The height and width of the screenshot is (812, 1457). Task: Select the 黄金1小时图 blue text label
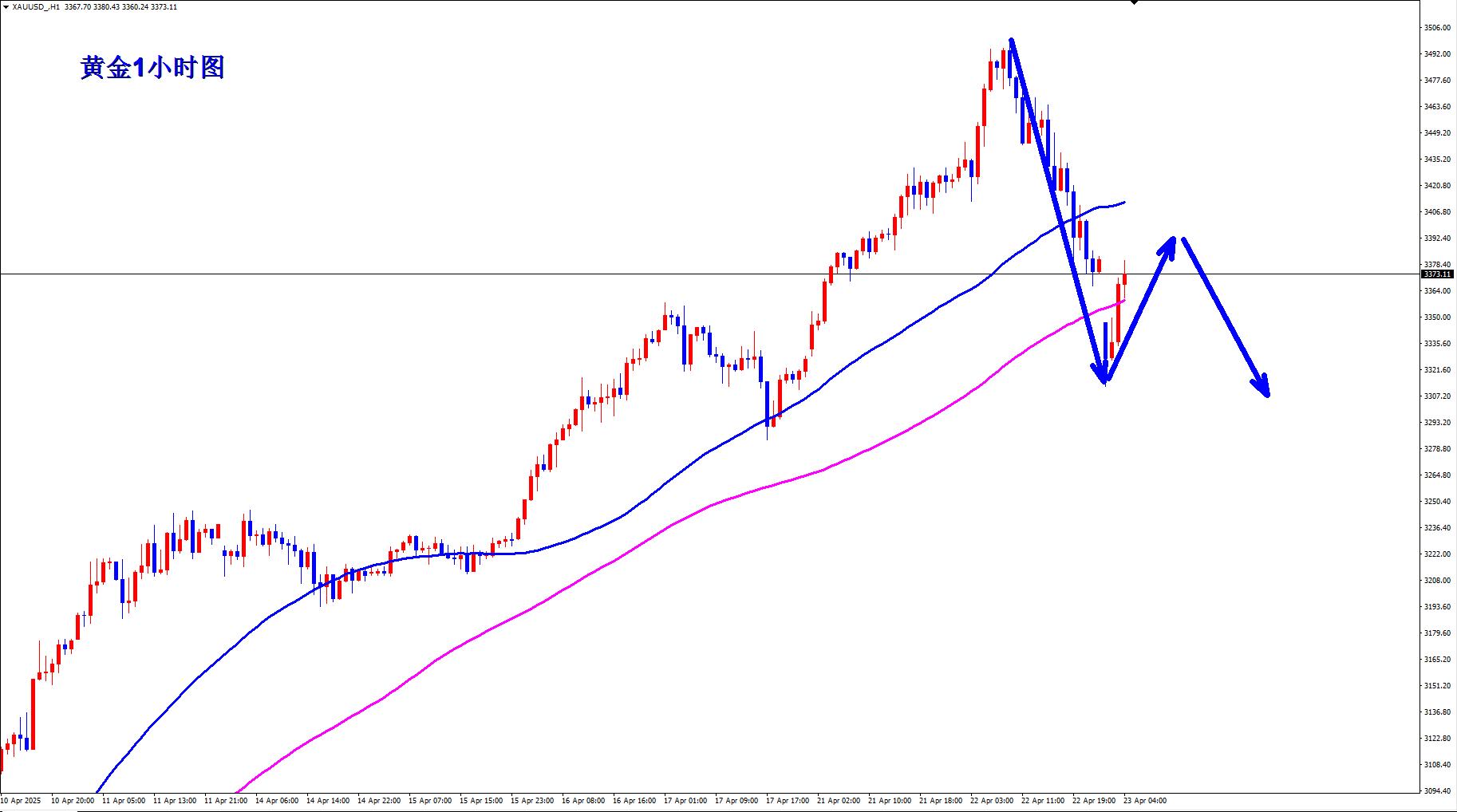click(152, 68)
